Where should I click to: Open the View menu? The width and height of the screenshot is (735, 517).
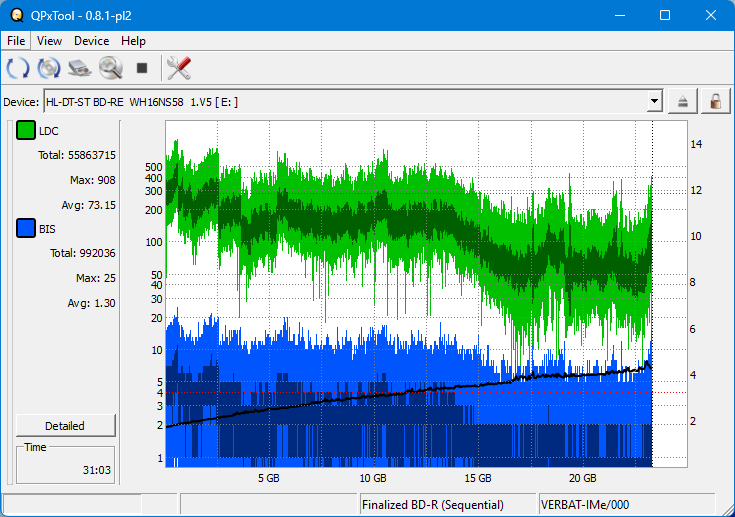pyautogui.click(x=49, y=41)
